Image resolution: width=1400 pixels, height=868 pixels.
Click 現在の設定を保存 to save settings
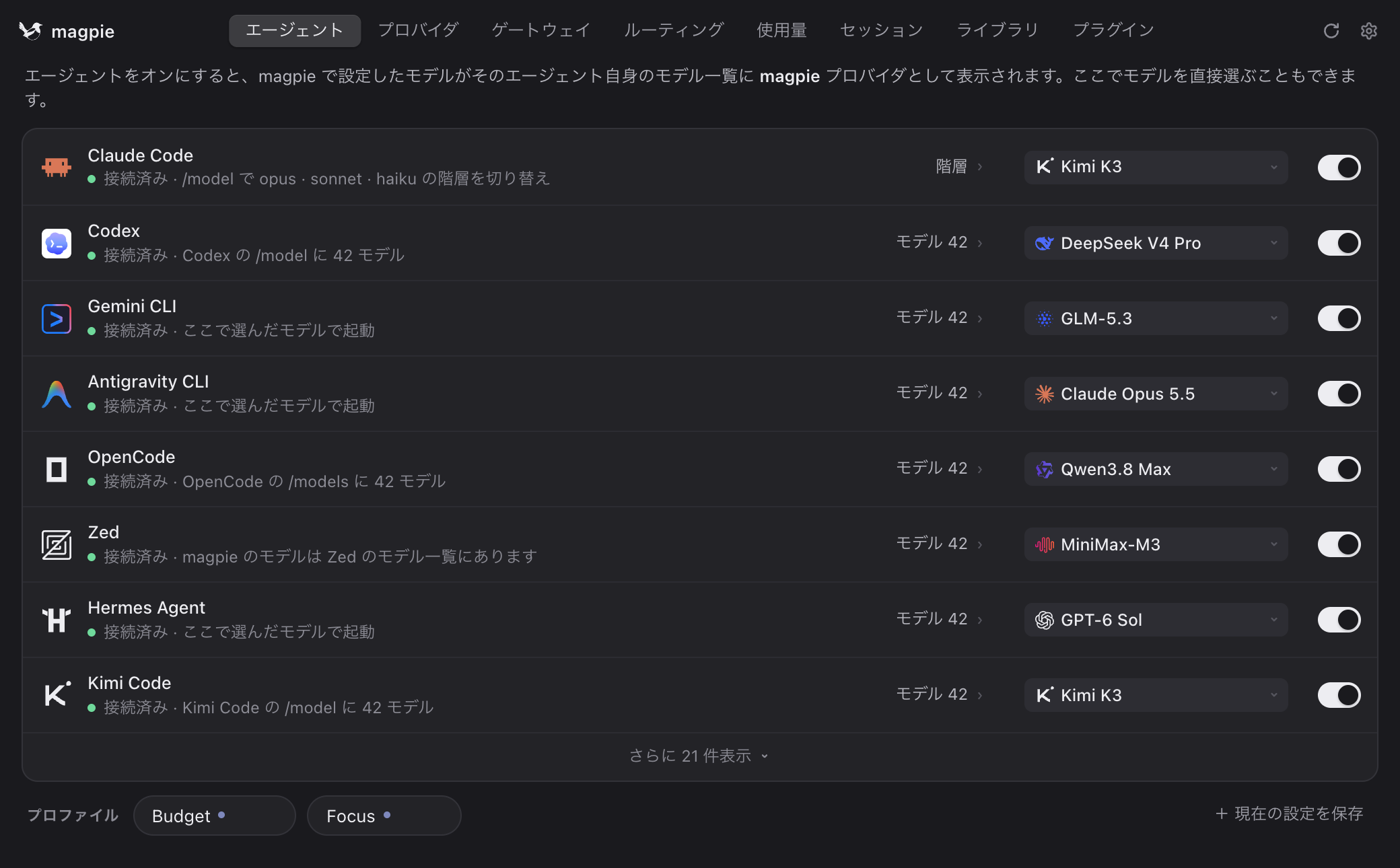coord(1289,813)
